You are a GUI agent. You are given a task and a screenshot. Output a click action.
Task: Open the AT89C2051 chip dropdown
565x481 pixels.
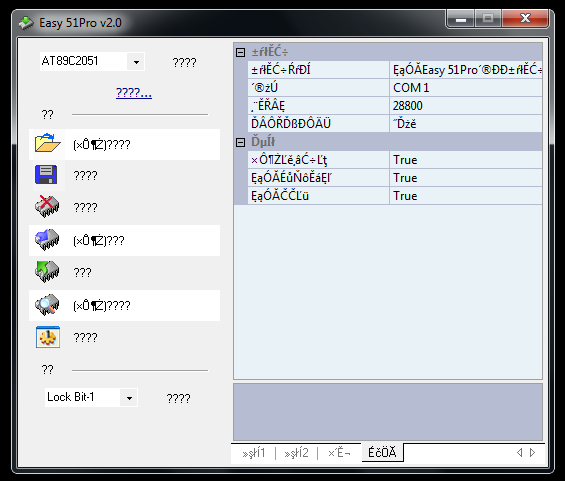[x=136, y=62]
